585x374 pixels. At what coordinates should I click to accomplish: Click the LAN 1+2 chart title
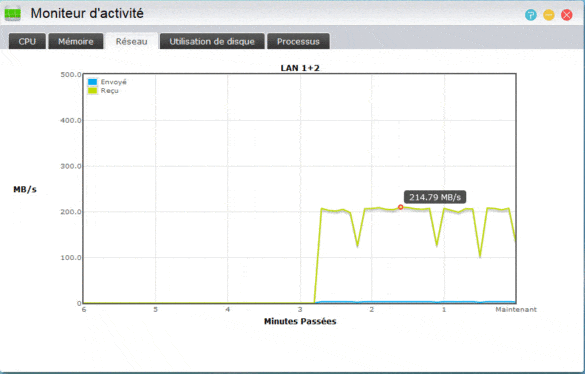tap(300, 68)
